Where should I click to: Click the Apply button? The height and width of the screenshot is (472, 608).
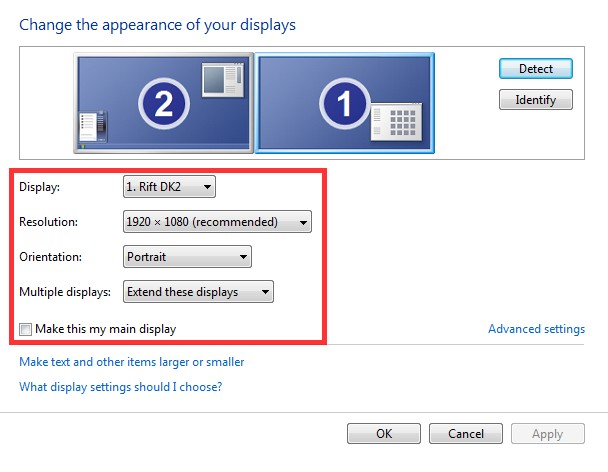tap(548, 434)
